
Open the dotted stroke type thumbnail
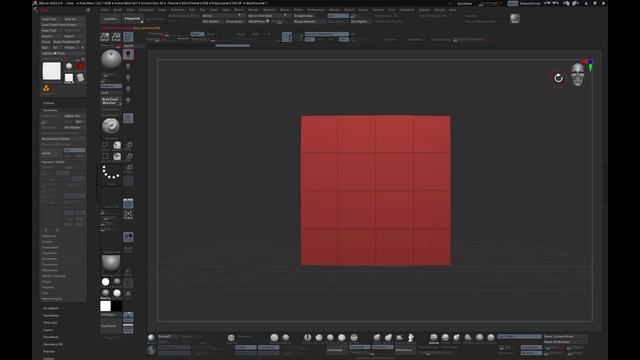[111, 172]
